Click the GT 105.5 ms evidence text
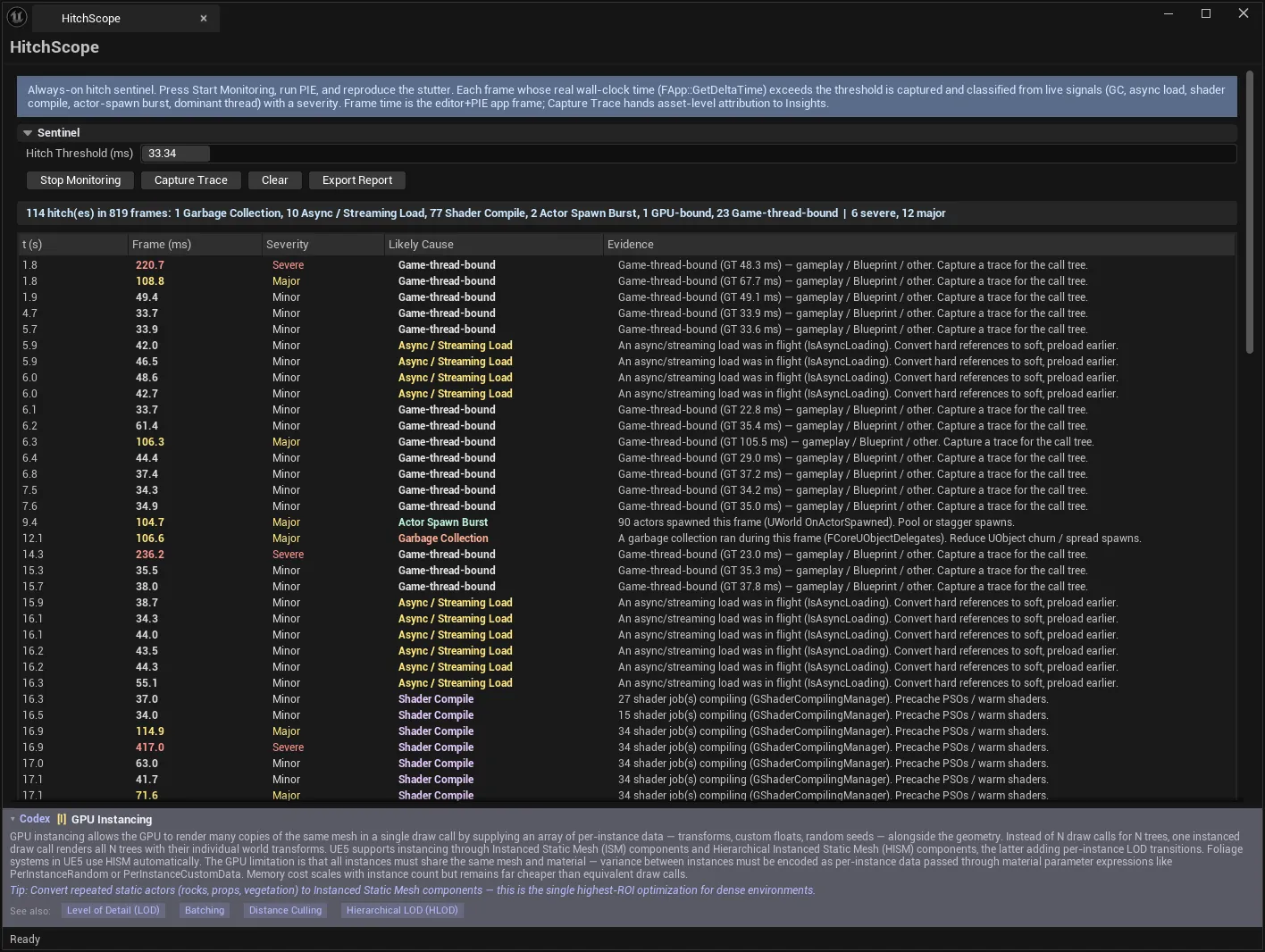1265x952 pixels. point(855,442)
